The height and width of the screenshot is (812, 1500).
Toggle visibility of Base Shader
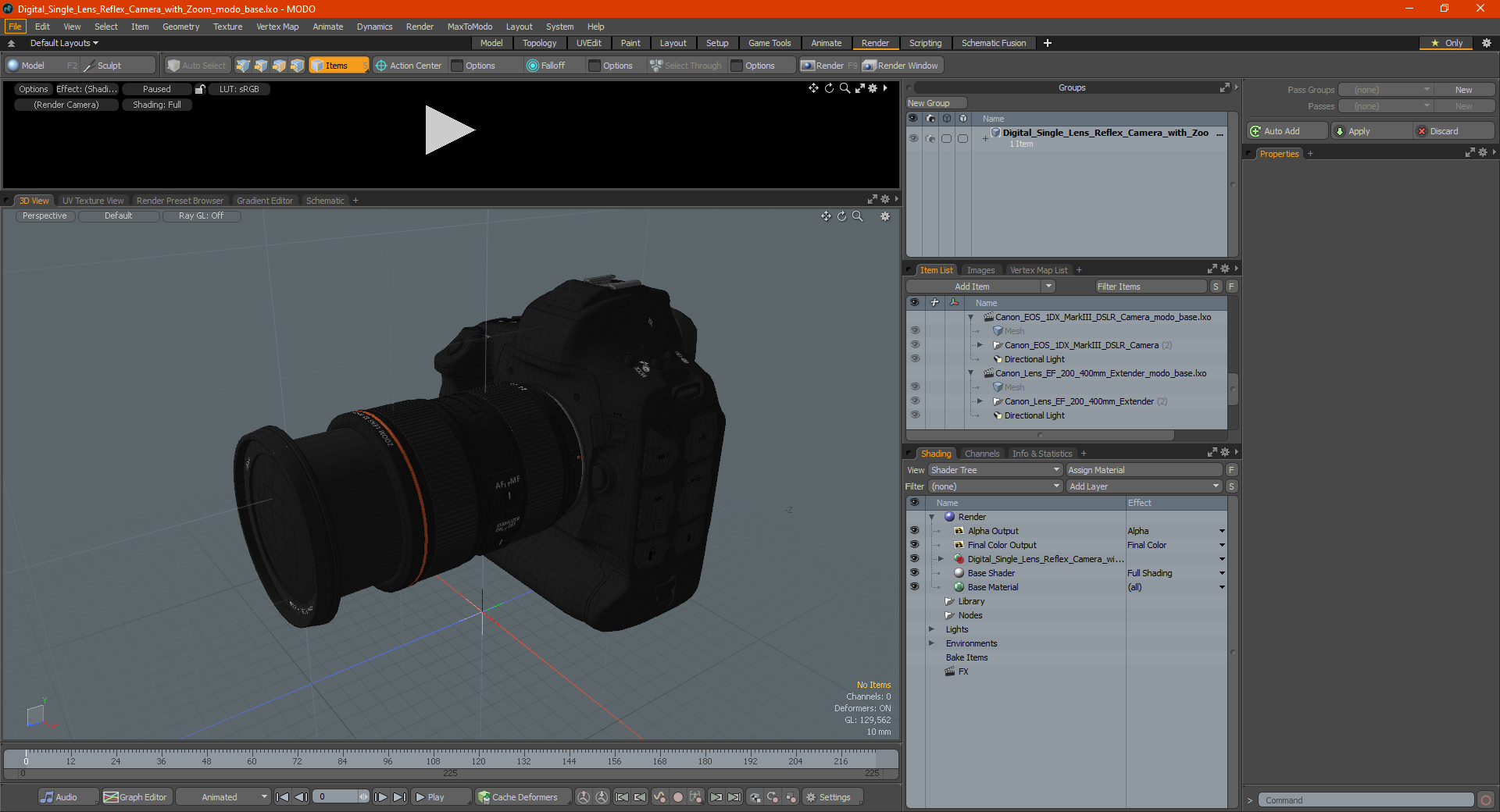coord(914,573)
